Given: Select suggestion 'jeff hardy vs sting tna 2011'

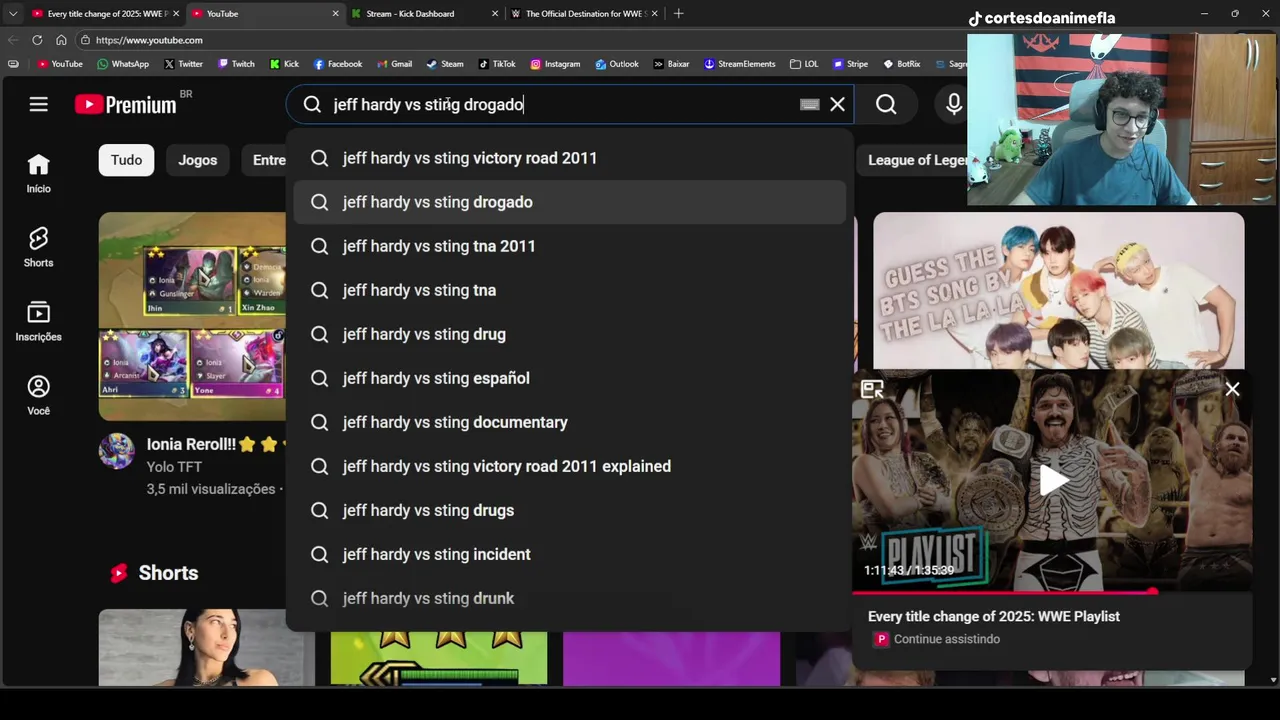Looking at the screenshot, I should click(570, 246).
